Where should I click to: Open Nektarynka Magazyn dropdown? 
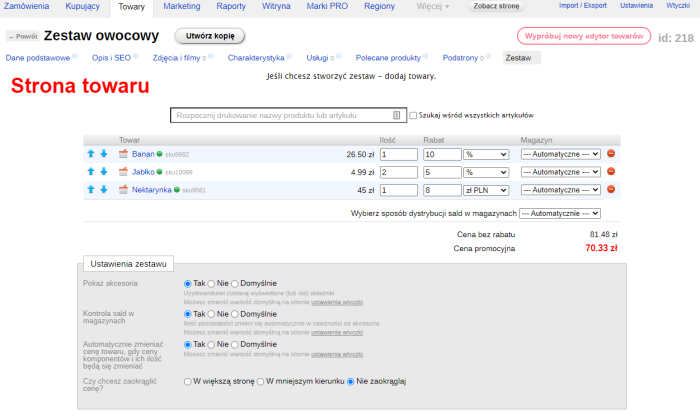click(x=560, y=189)
